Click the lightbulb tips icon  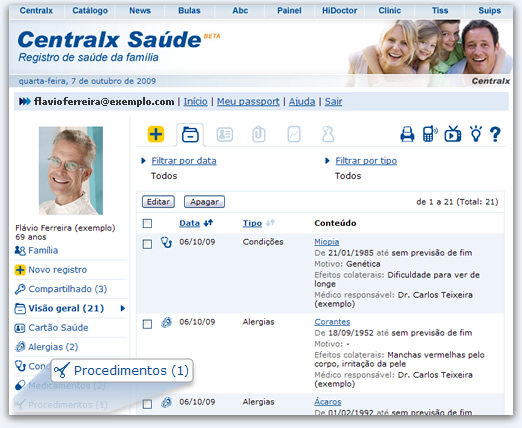(476, 134)
